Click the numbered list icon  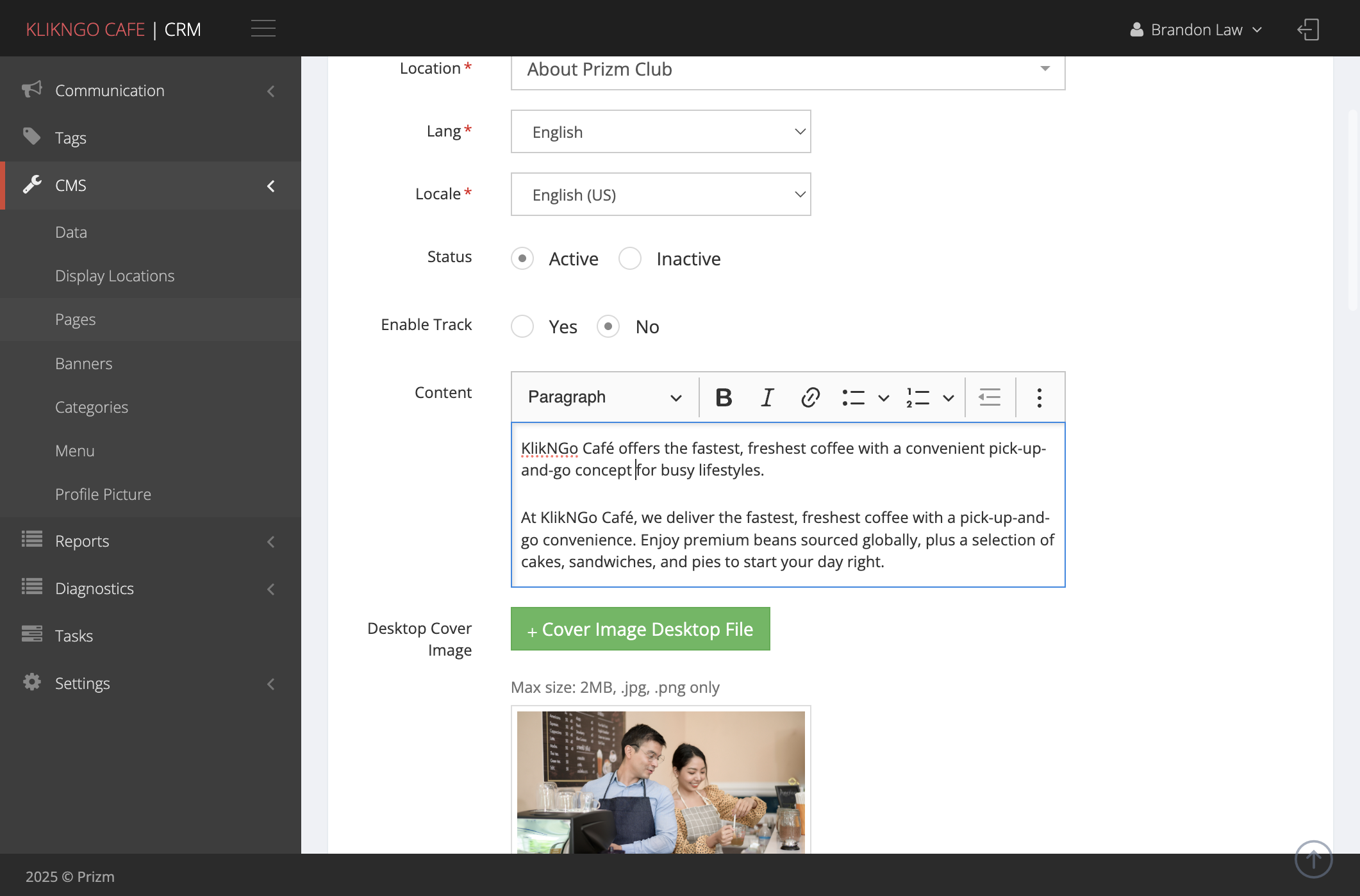918,397
